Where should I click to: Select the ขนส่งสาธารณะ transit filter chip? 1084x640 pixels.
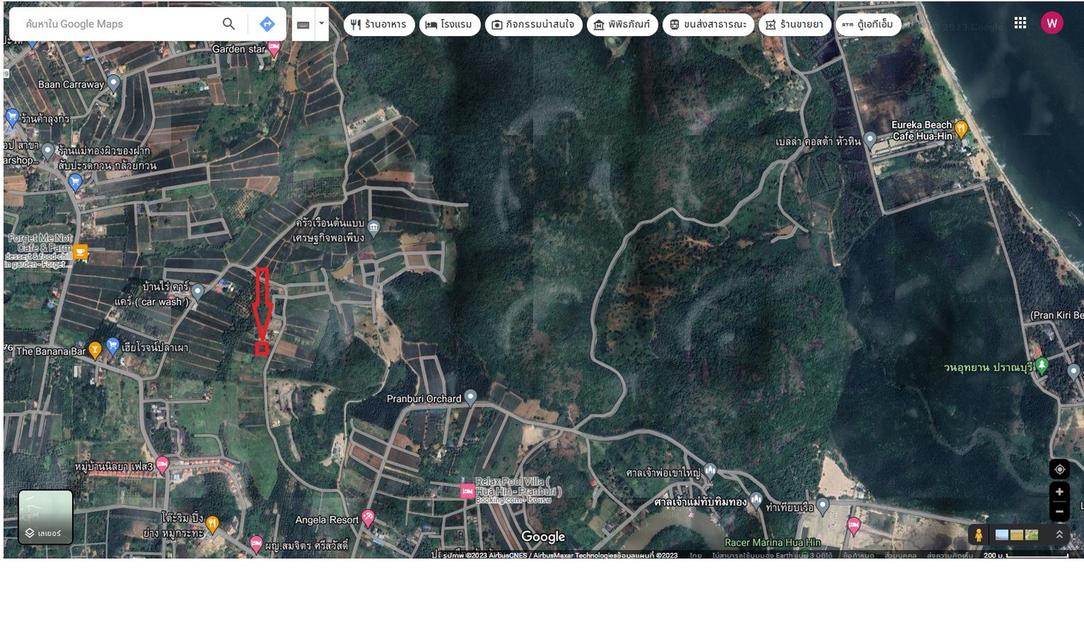pyautogui.click(x=709, y=24)
